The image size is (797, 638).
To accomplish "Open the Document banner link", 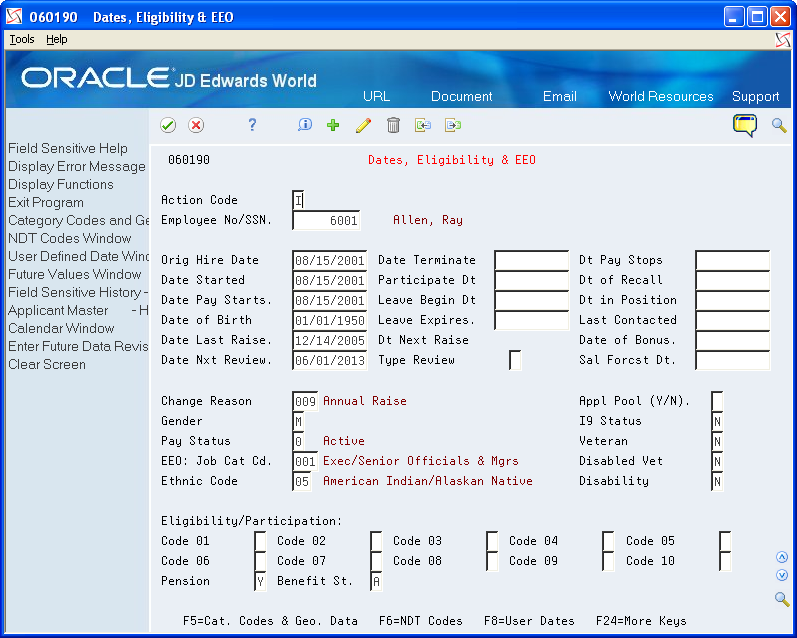I will (x=462, y=96).
